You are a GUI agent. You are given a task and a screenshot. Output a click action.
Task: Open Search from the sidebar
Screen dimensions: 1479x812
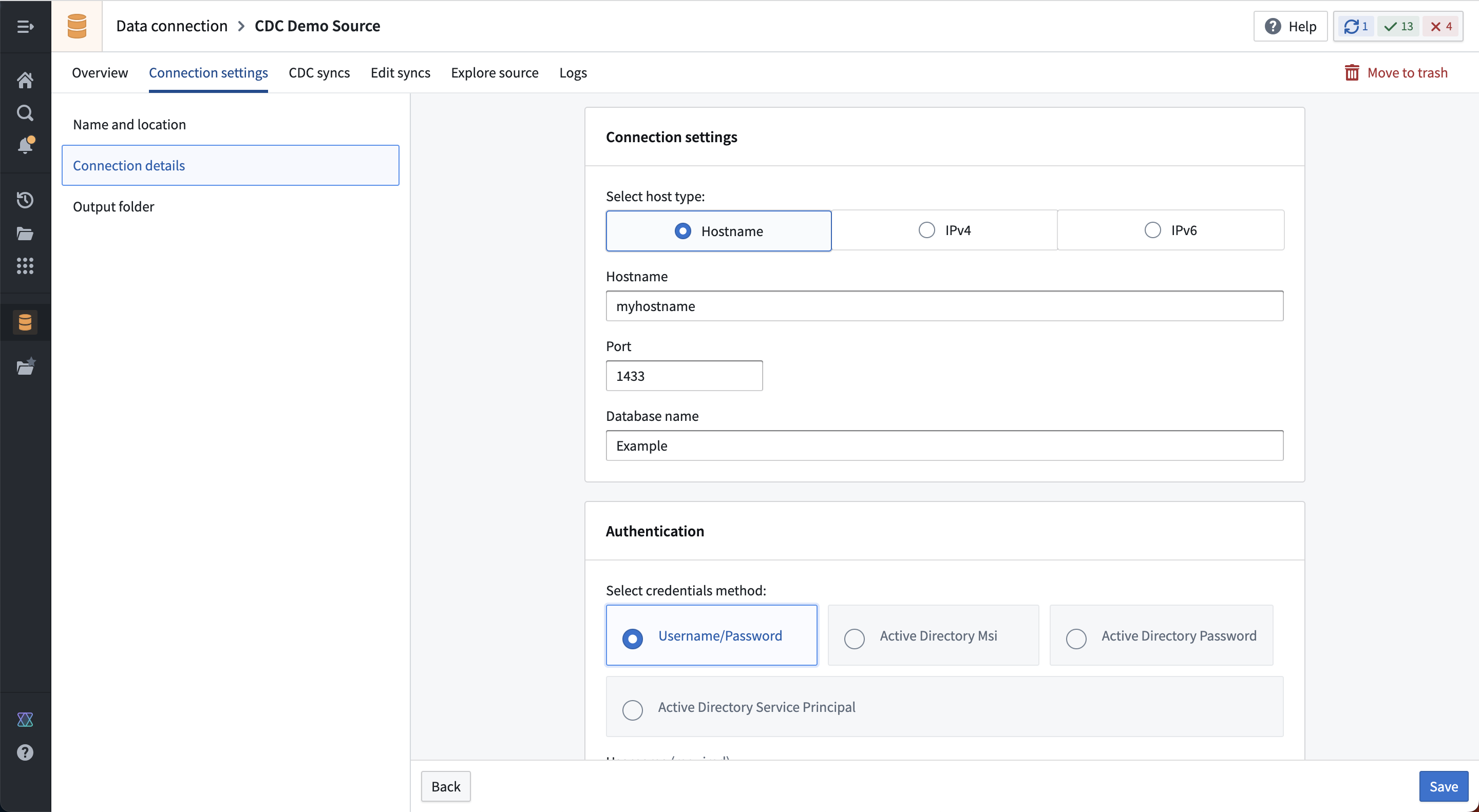pyautogui.click(x=25, y=112)
